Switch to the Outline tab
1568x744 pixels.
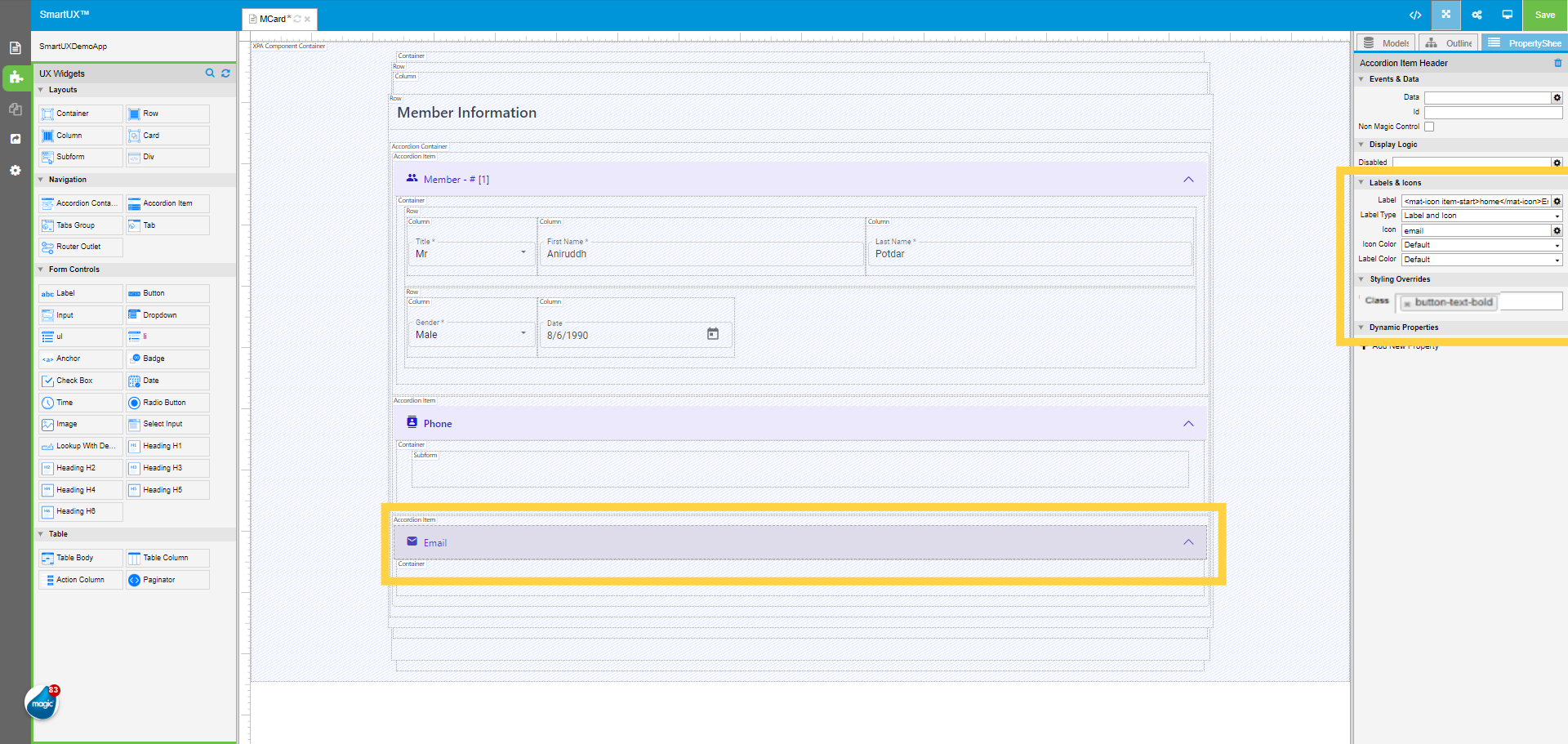point(1449,43)
